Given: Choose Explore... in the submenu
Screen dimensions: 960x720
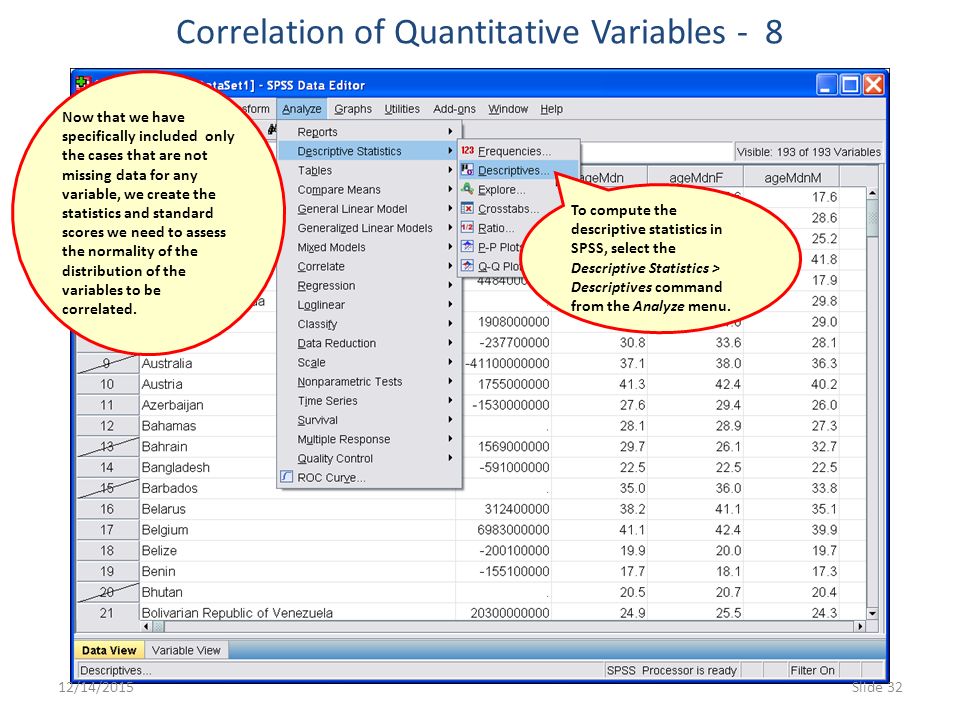Looking at the screenshot, I should 501,189.
